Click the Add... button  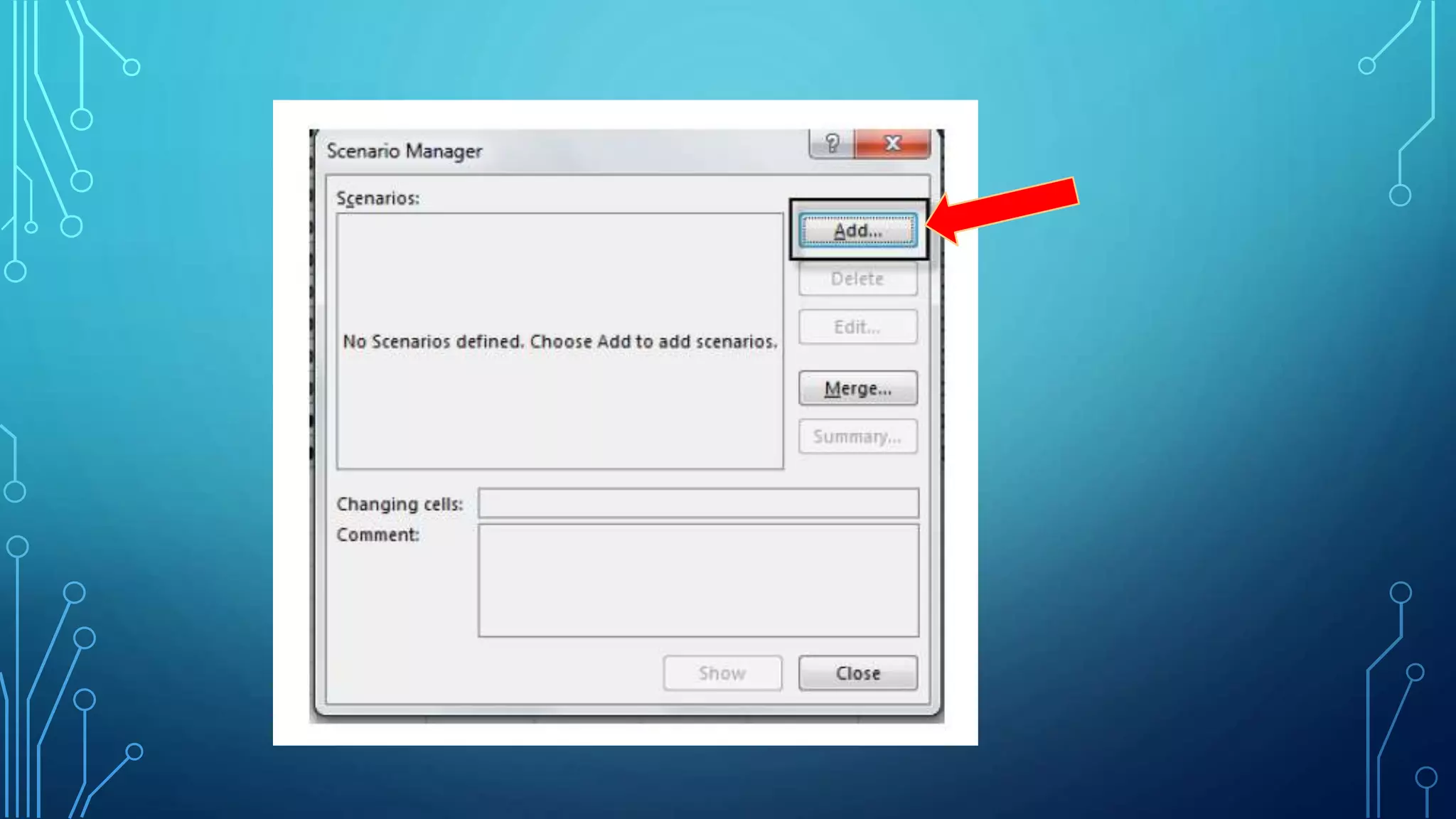pyautogui.click(x=857, y=230)
